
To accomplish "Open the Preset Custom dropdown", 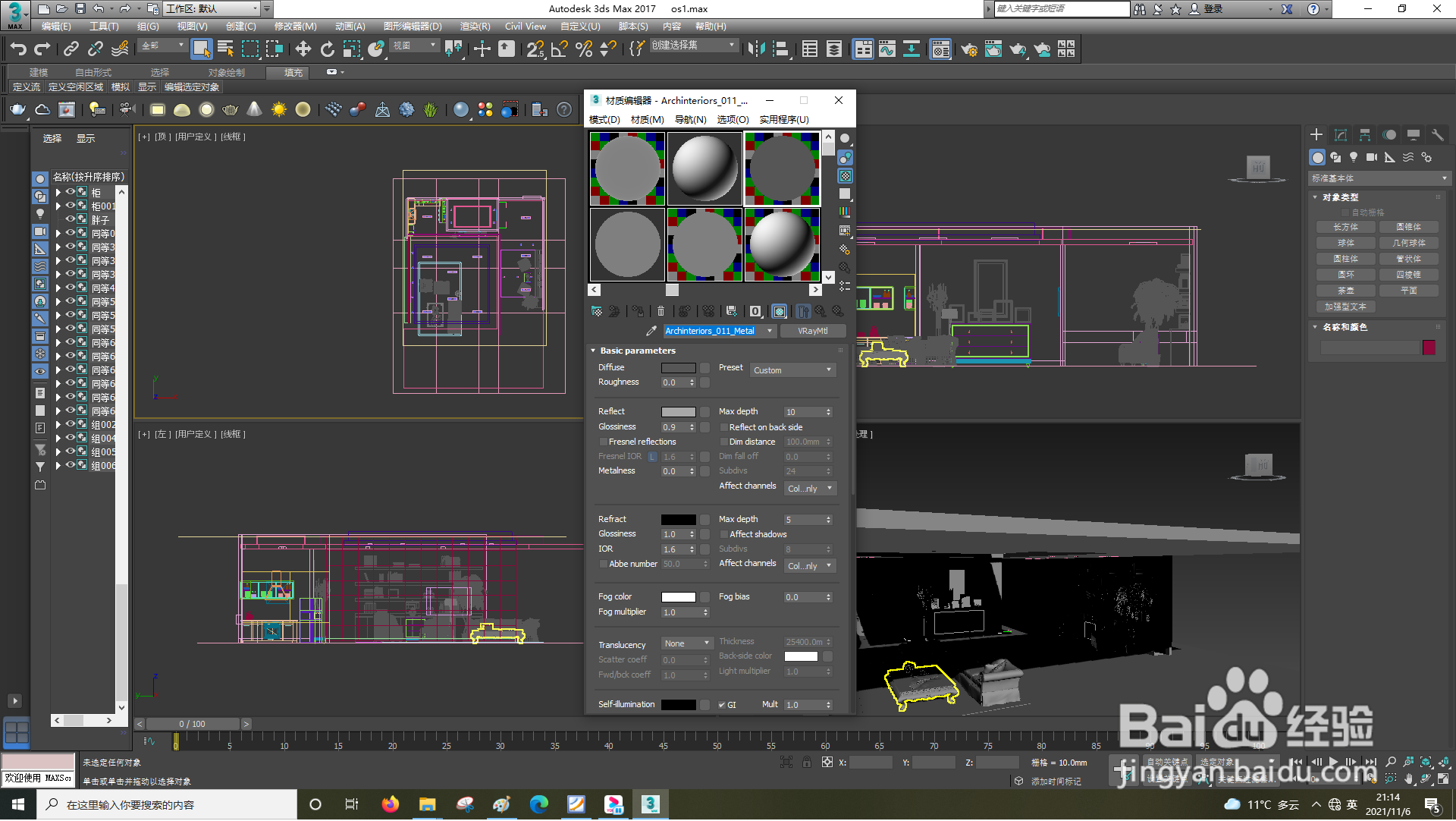I will click(792, 370).
